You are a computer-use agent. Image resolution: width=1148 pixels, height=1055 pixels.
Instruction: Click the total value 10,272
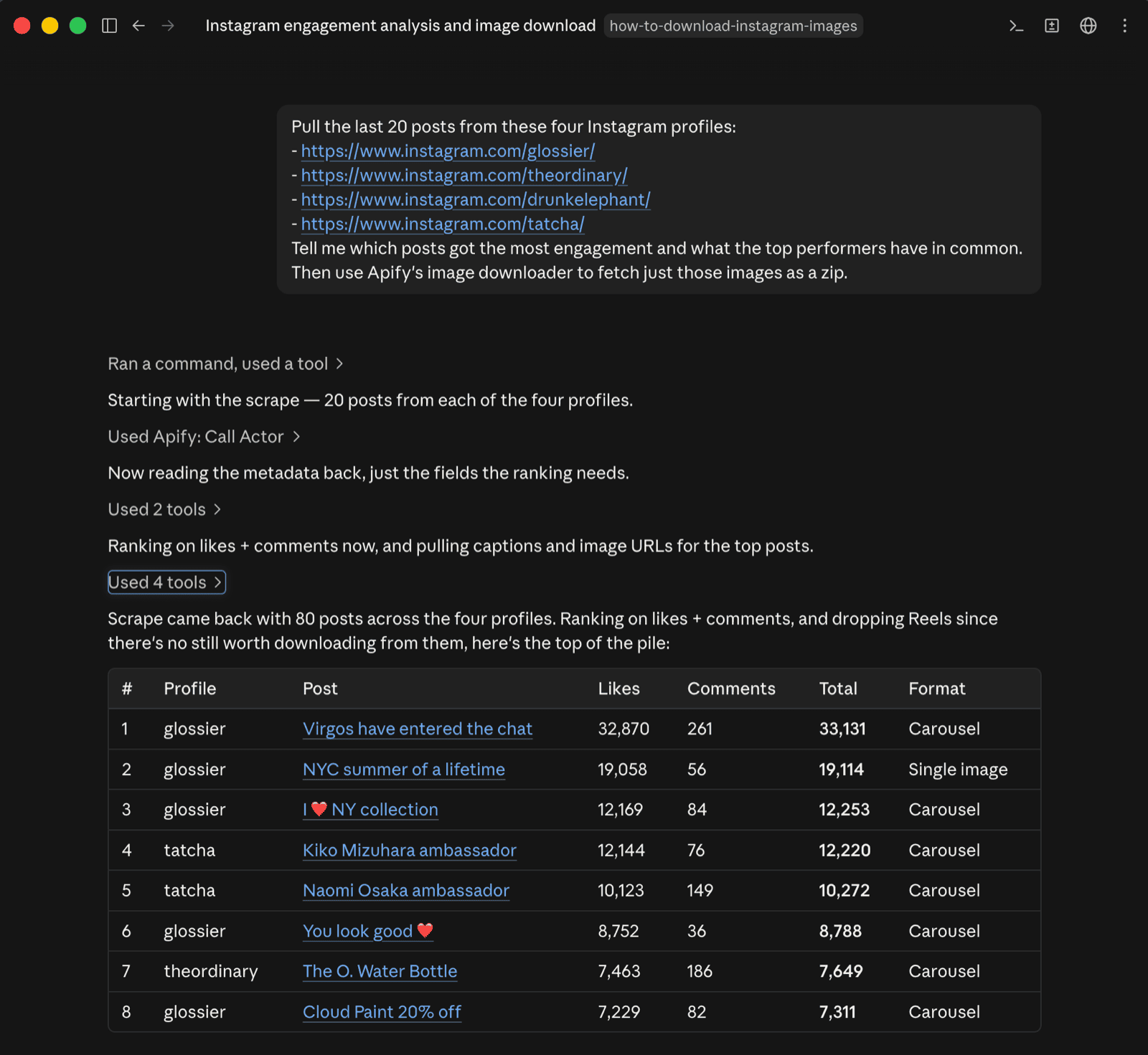[x=844, y=891]
